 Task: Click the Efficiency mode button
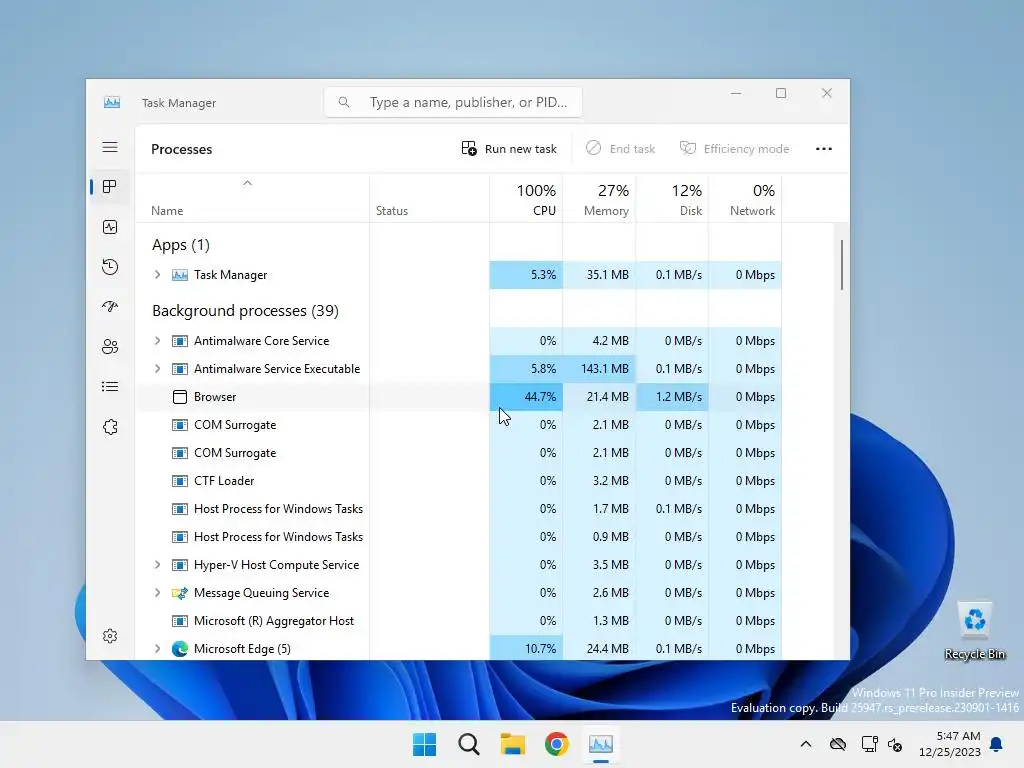pos(734,149)
